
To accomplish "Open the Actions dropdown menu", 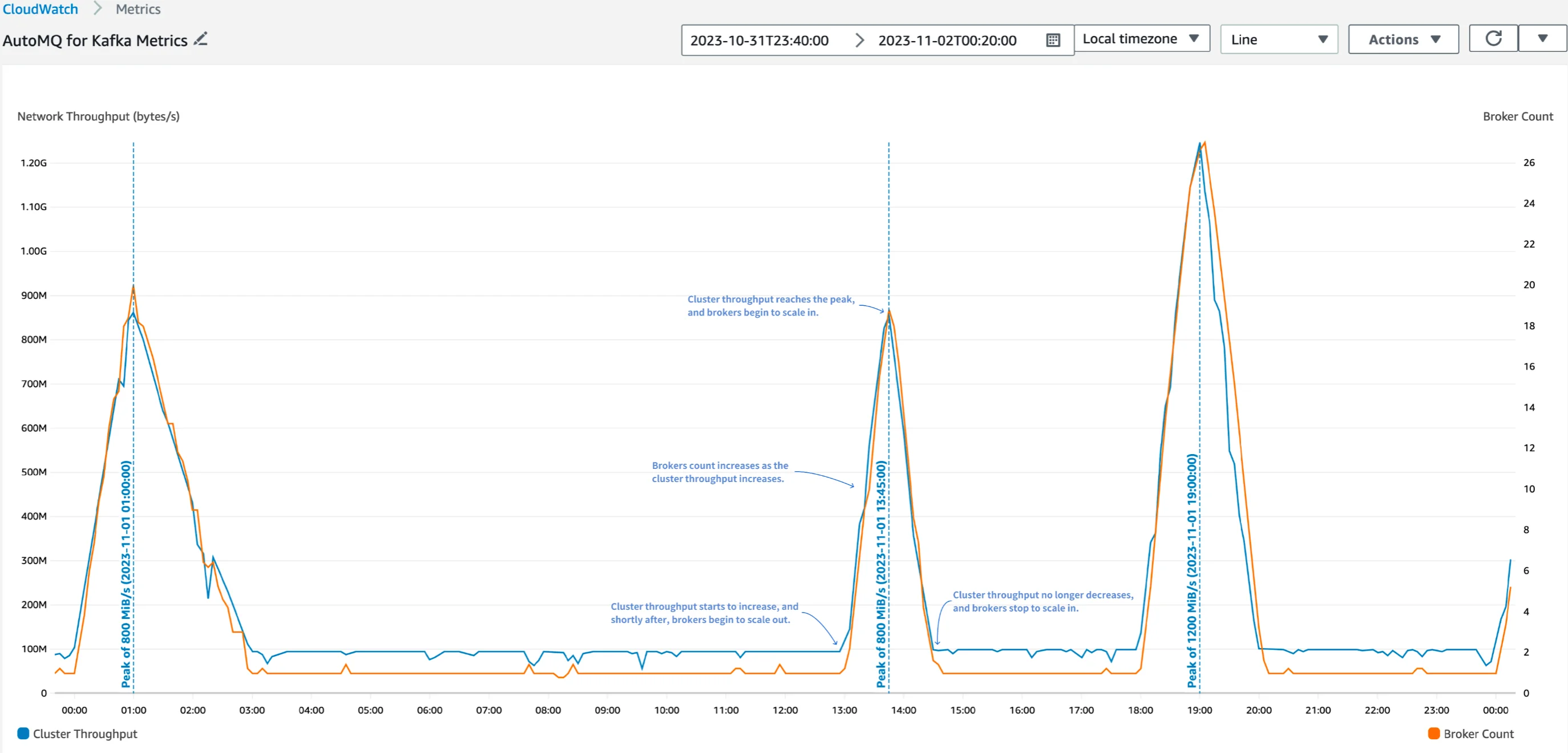I will (1403, 39).
